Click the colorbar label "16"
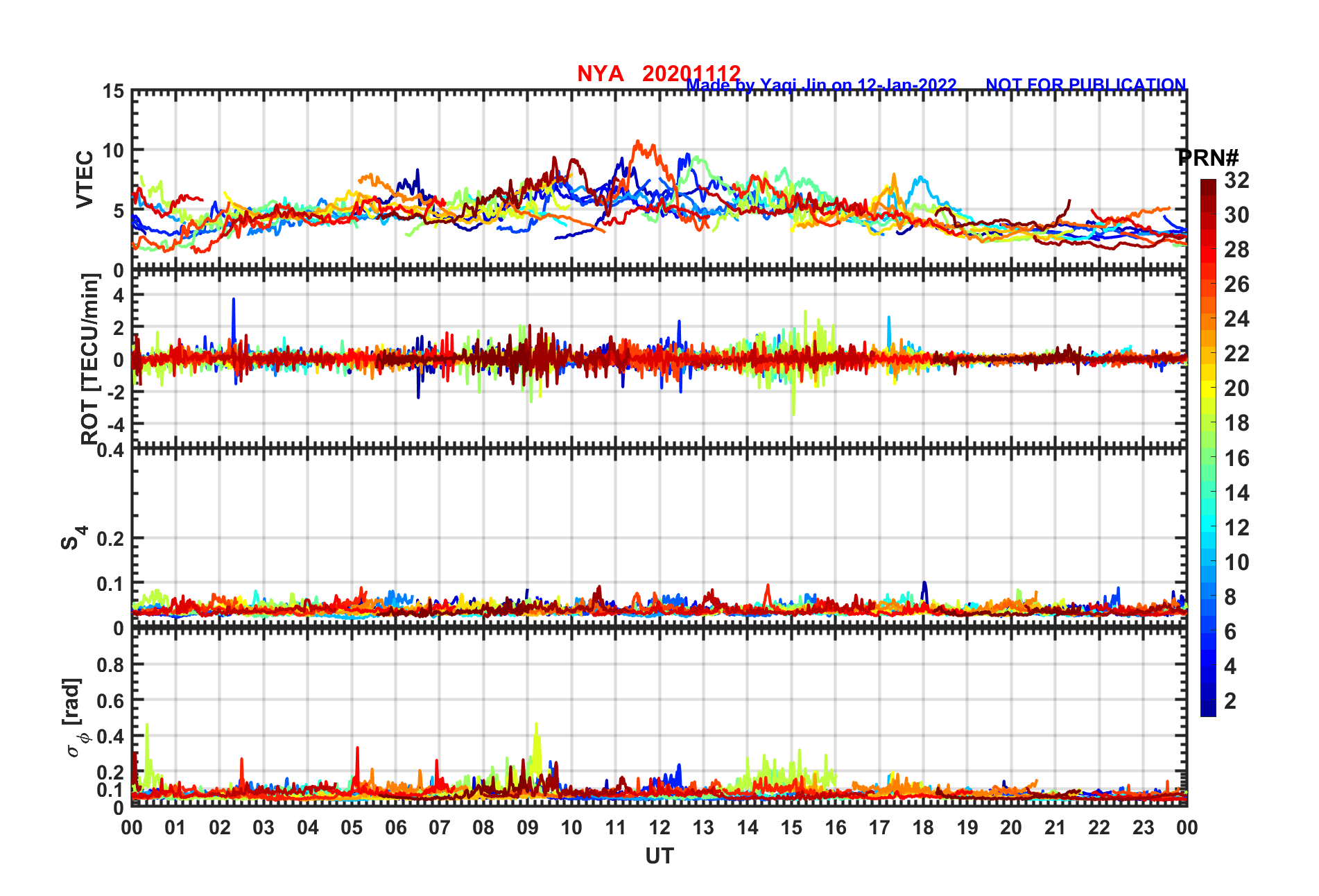The image size is (1319, 896). coord(1236,458)
